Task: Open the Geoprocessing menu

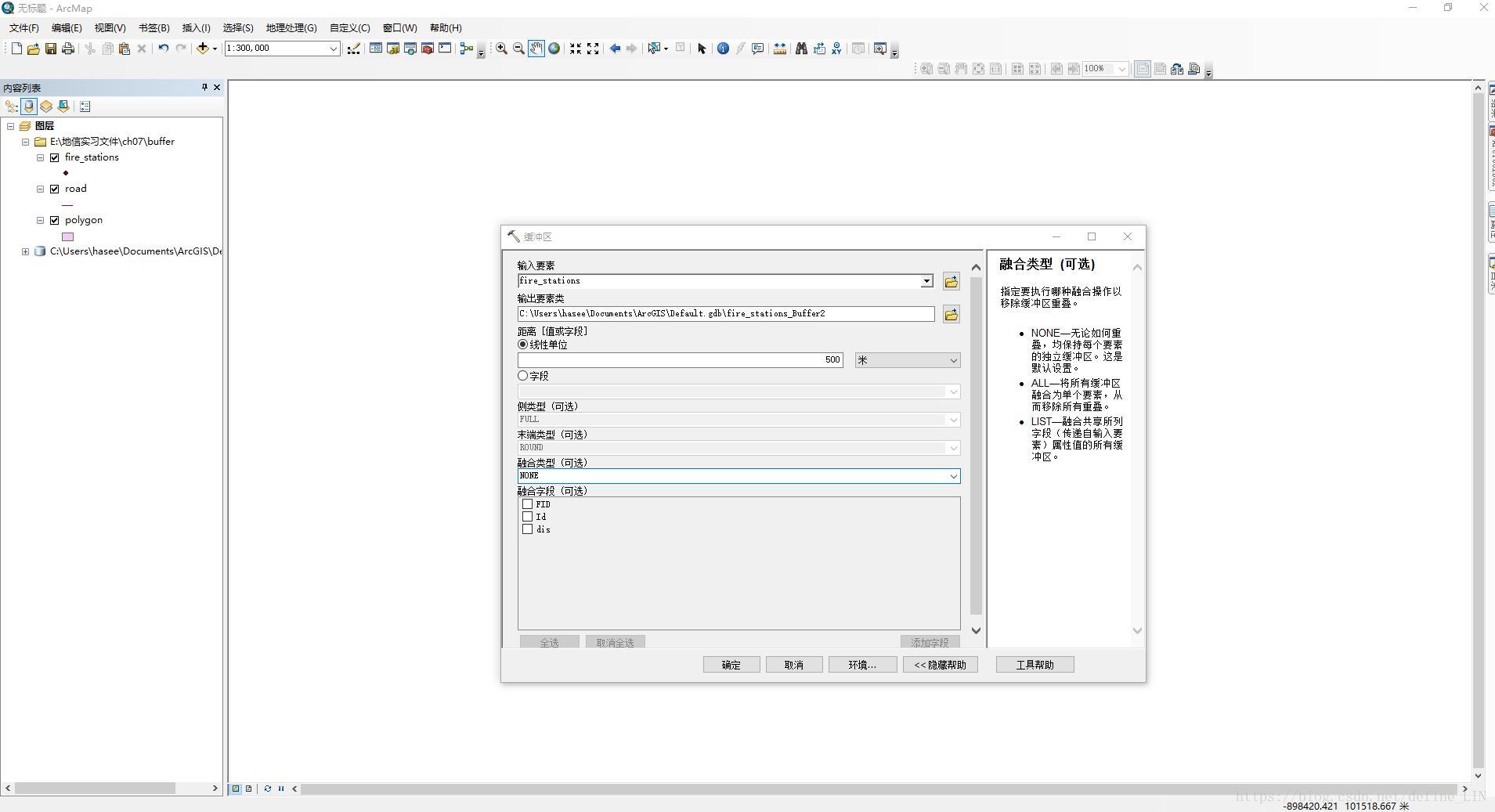Action: 291,28
